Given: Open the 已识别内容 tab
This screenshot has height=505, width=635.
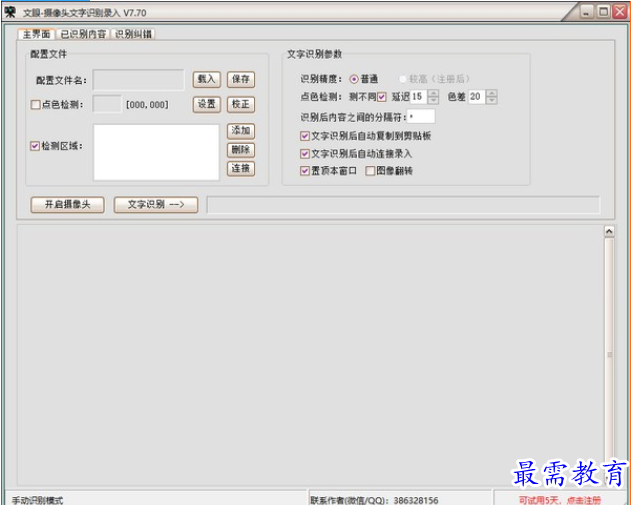Looking at the screenshot, I should coord(83,34).
